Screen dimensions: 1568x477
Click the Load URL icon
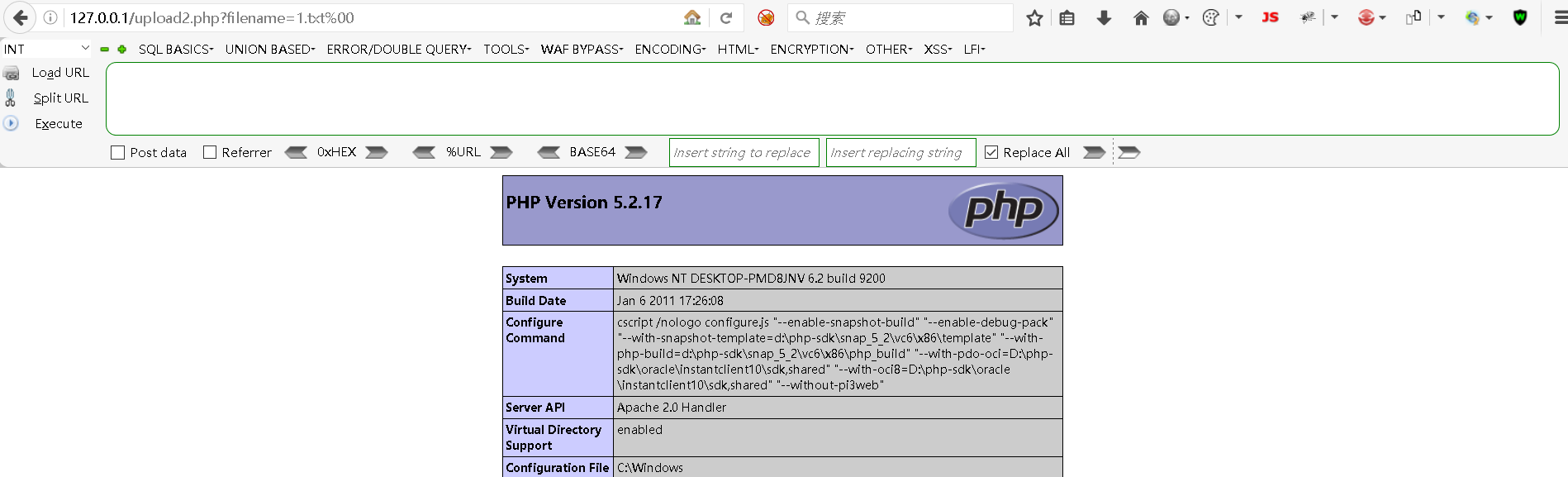pos(11,73)
